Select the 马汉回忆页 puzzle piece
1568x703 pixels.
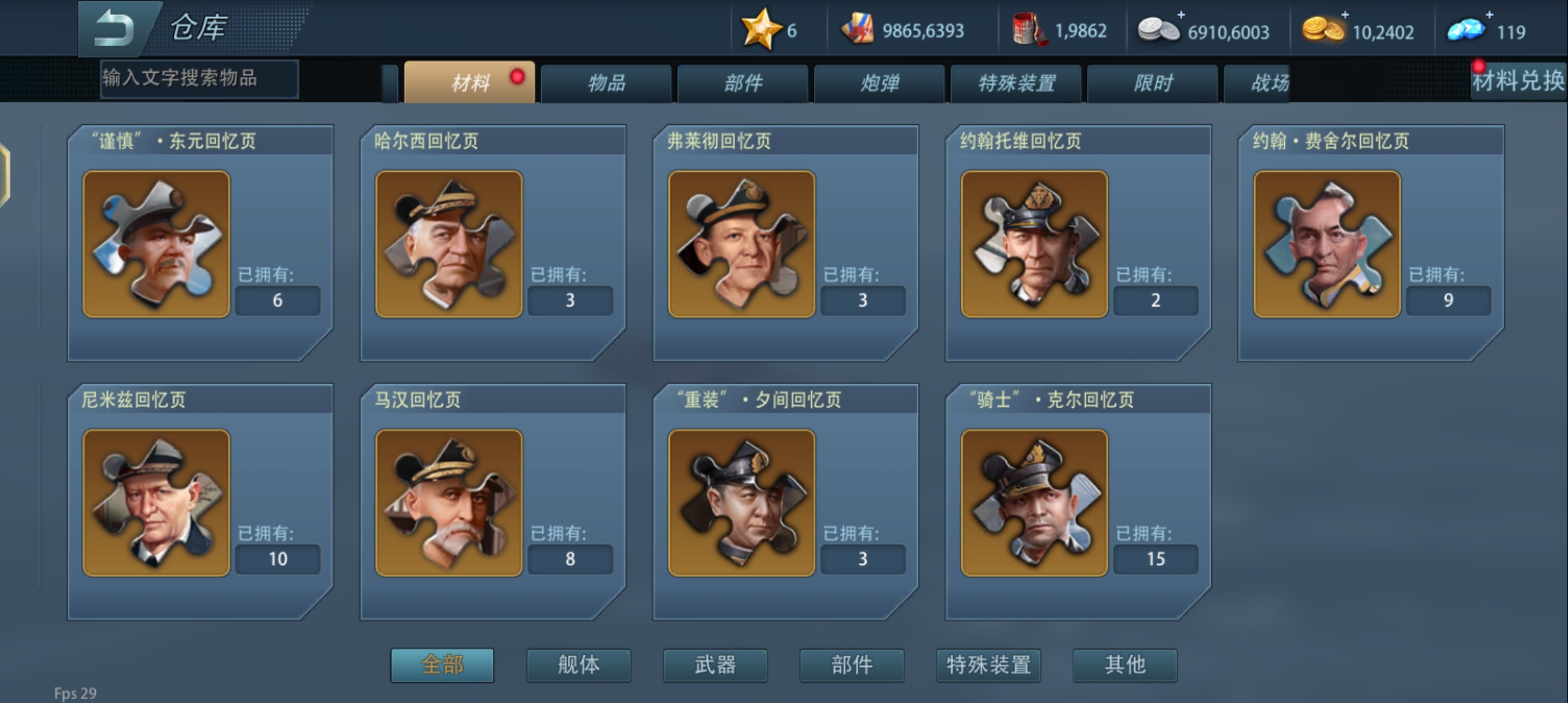tap(449, 503)
